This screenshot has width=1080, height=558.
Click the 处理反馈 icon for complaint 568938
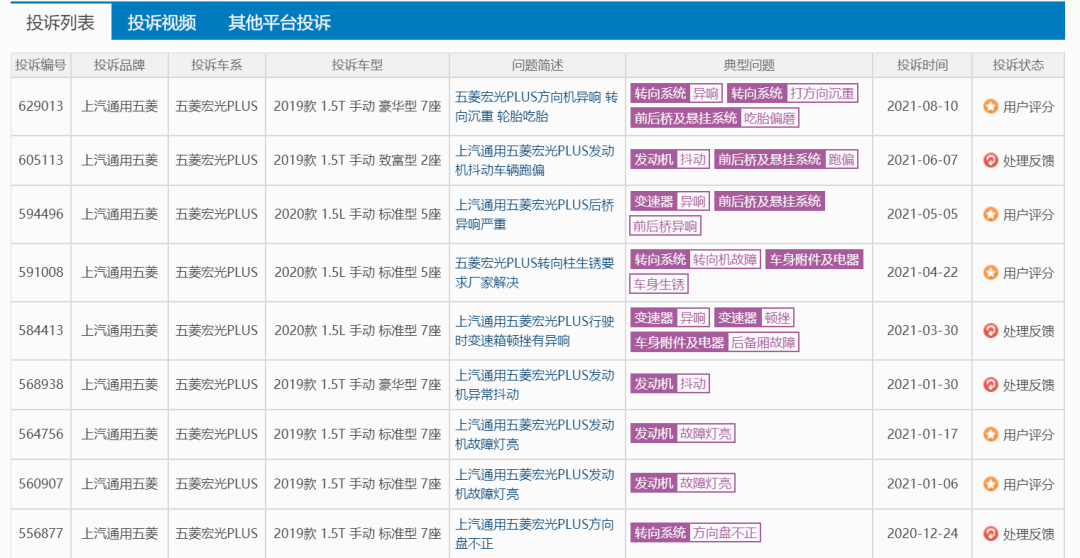pyautogui.click(x=990, y=385)
